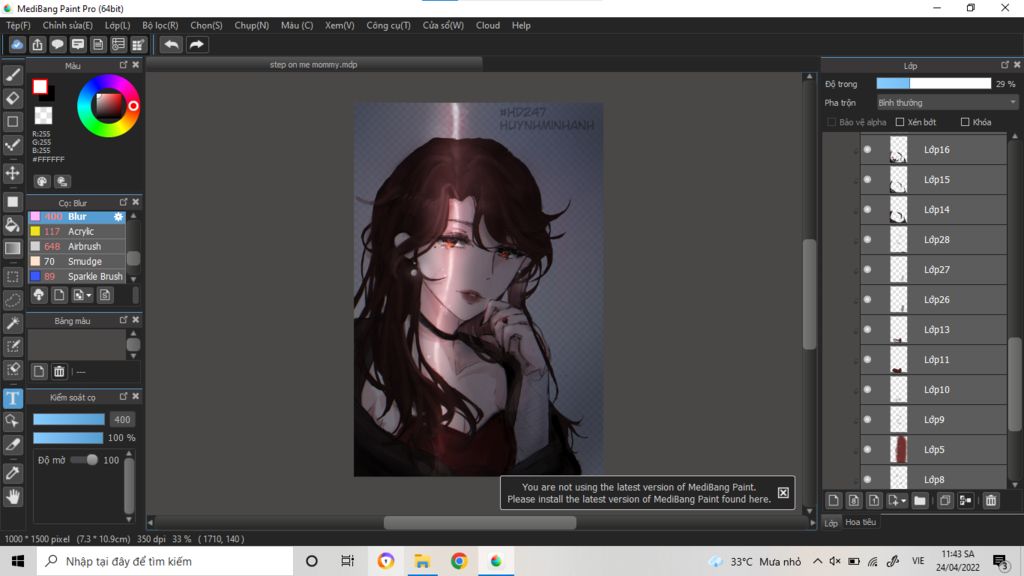Select the rectangular Select tool
The image size is (1024, 576).
[12, 276]
